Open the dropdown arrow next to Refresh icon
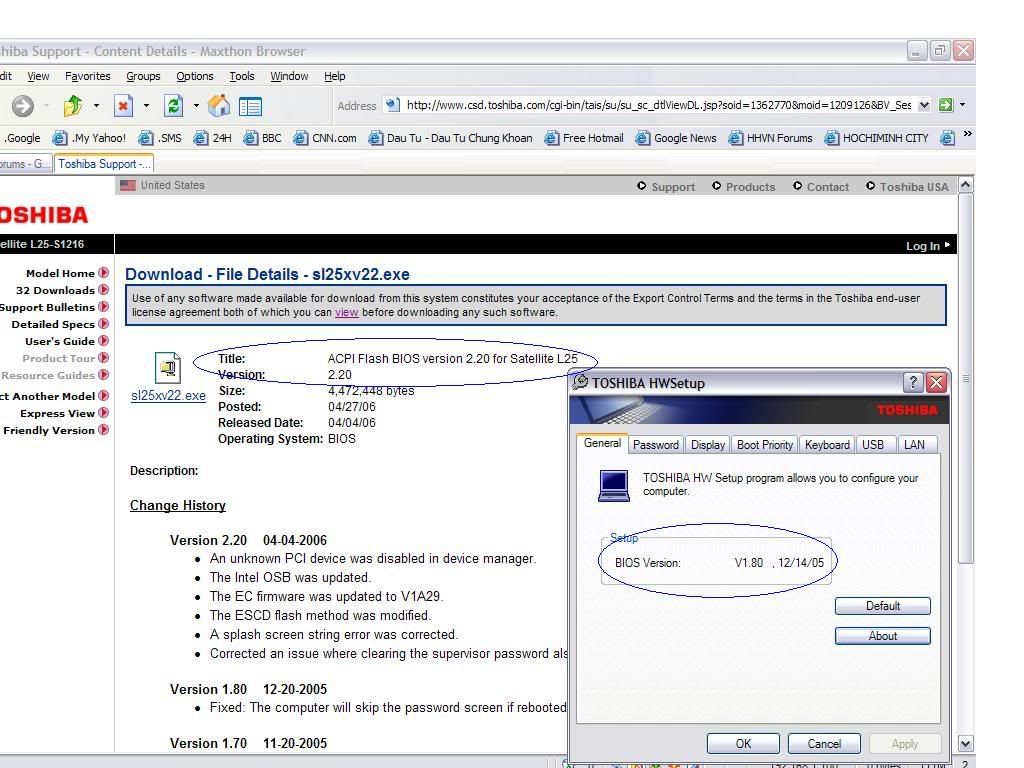Screen dimensions: 1024x768 196,106
